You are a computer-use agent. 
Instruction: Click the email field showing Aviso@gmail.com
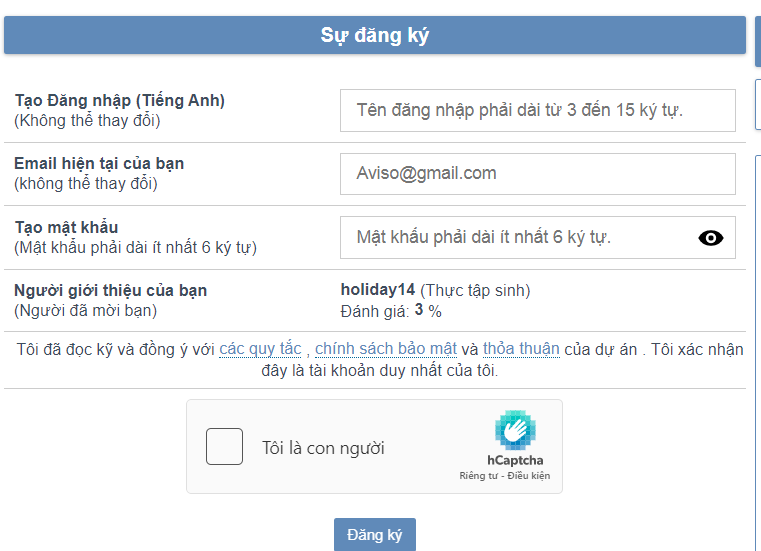(x=537, y=174)
